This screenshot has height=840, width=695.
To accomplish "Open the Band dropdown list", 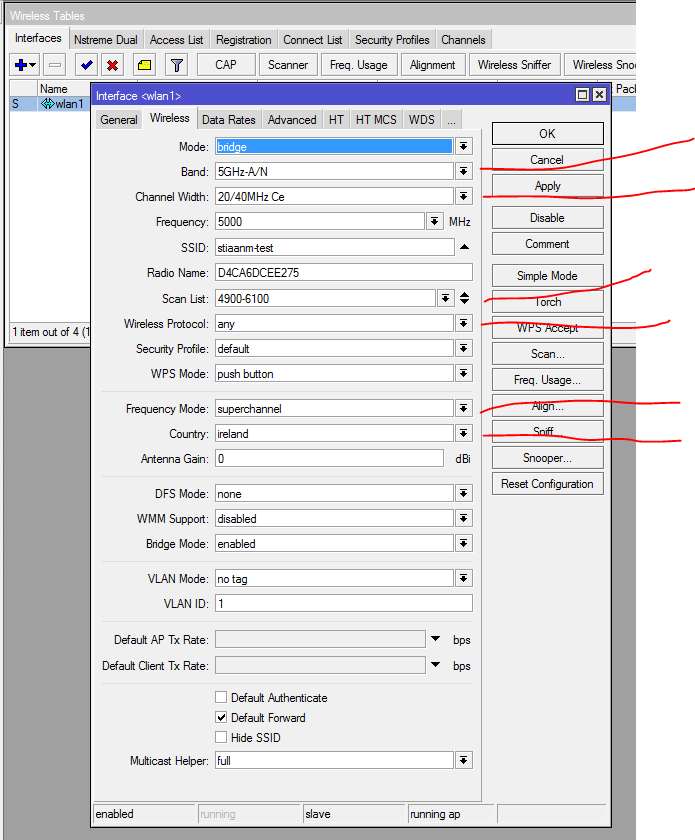I will (x=464, y=172).
